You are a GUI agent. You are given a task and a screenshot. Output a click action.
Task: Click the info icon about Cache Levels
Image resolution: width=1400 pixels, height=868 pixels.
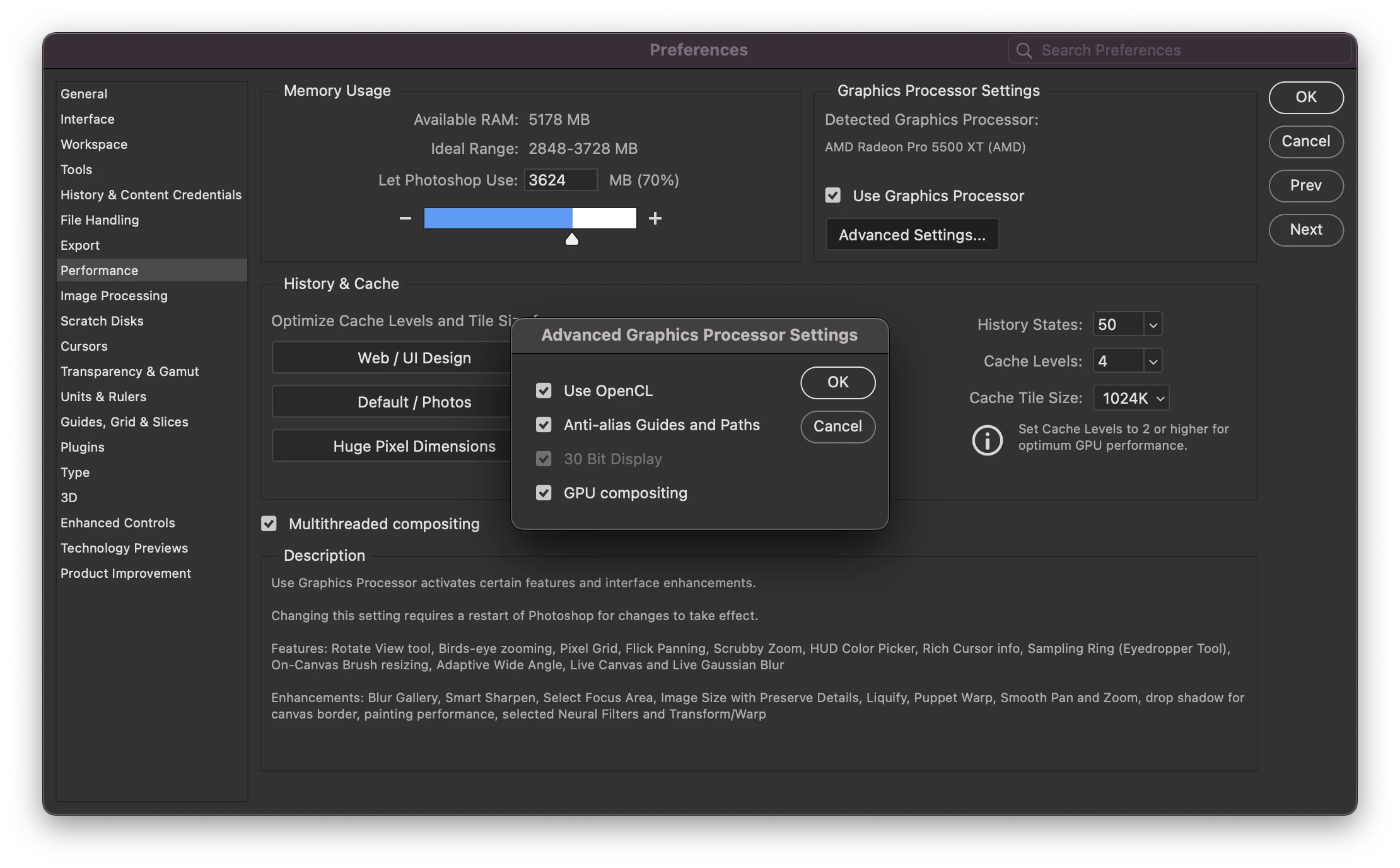987,440
